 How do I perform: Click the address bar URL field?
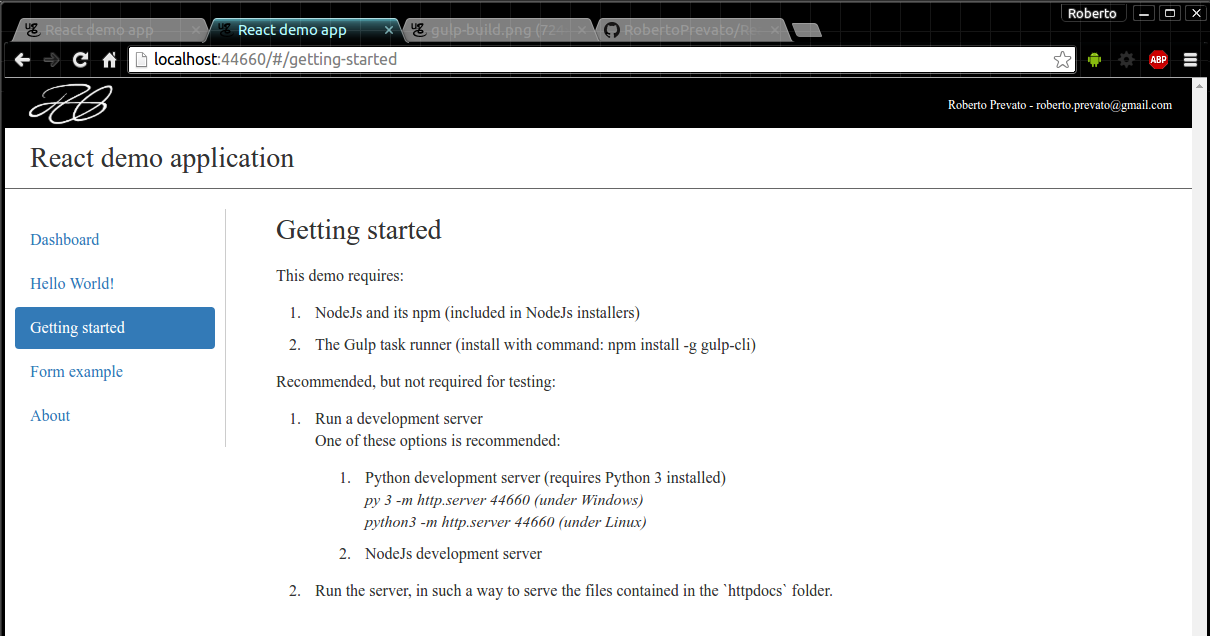pyautogui.click(x=600, y=60)
